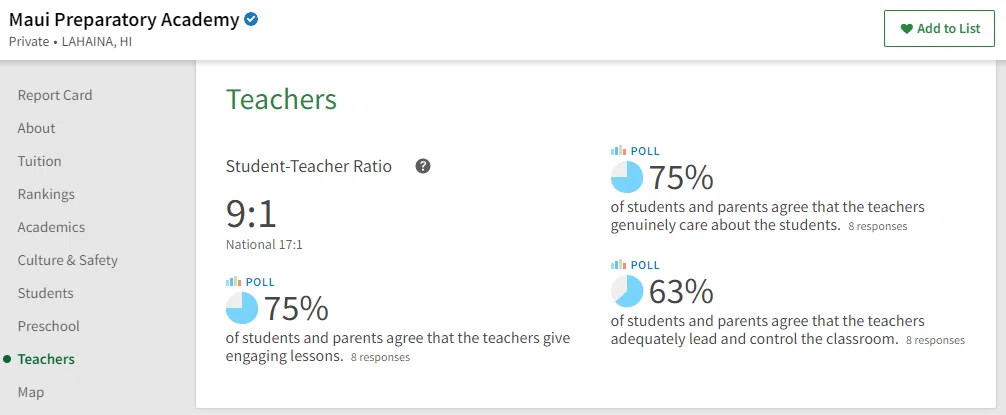Click the pie chart for engaging lessons poll
This screenshot has width=1006, height=415.
click(242, 308)
